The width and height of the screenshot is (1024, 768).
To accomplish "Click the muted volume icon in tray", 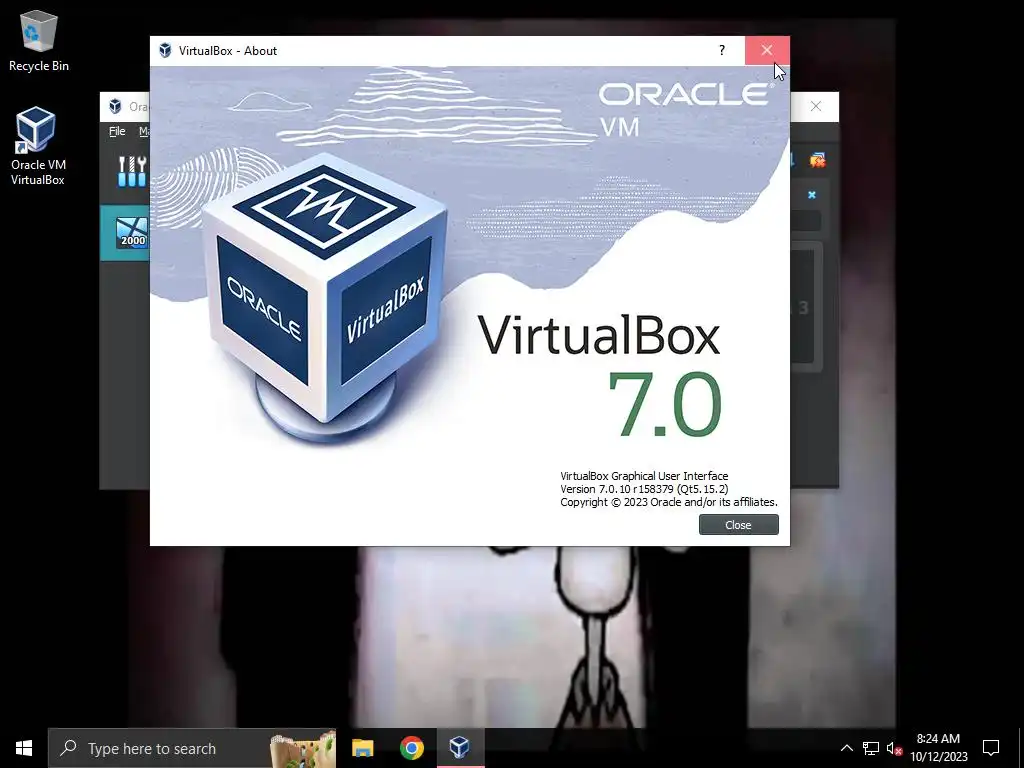I will pyautogui.click(x=894, y=748).
